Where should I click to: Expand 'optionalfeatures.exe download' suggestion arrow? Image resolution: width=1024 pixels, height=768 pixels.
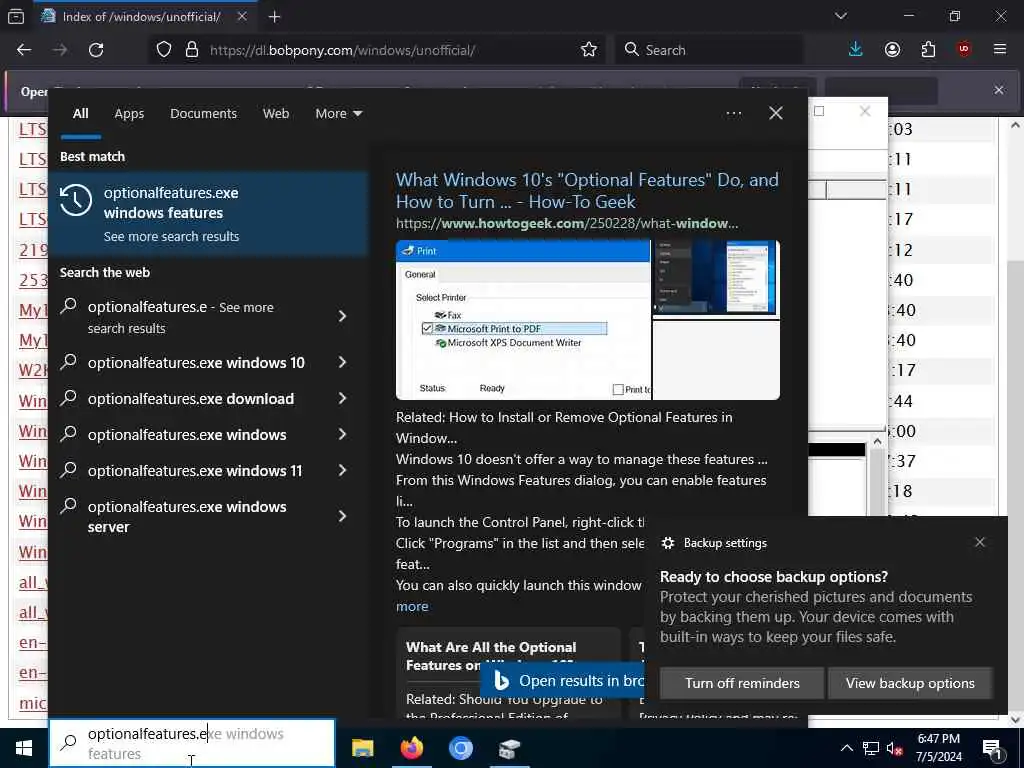342,398
